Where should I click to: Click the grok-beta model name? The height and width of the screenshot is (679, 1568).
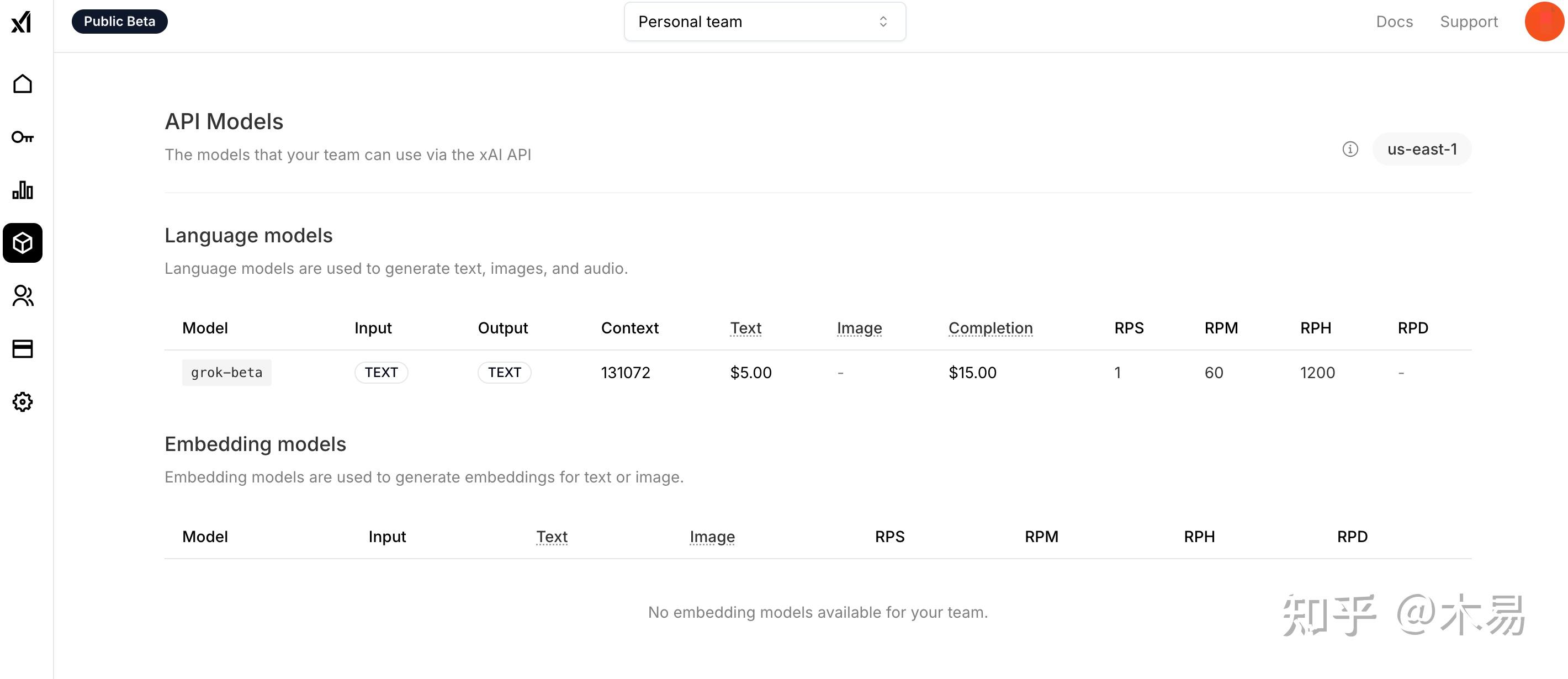pos(226,373)
